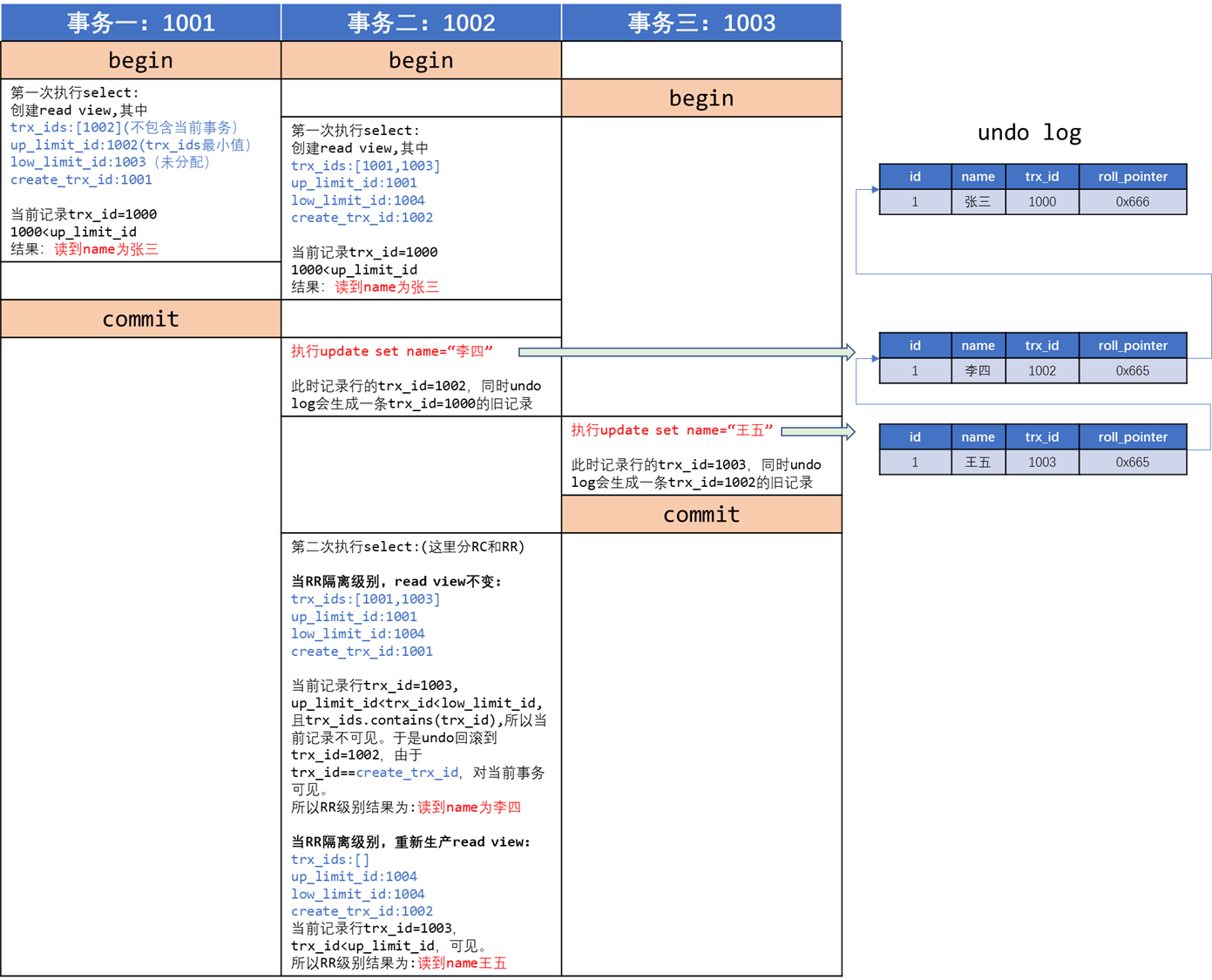Click 此时记录行的trx_id=1003 description text
1212x980 pixels.
(696, 474)
